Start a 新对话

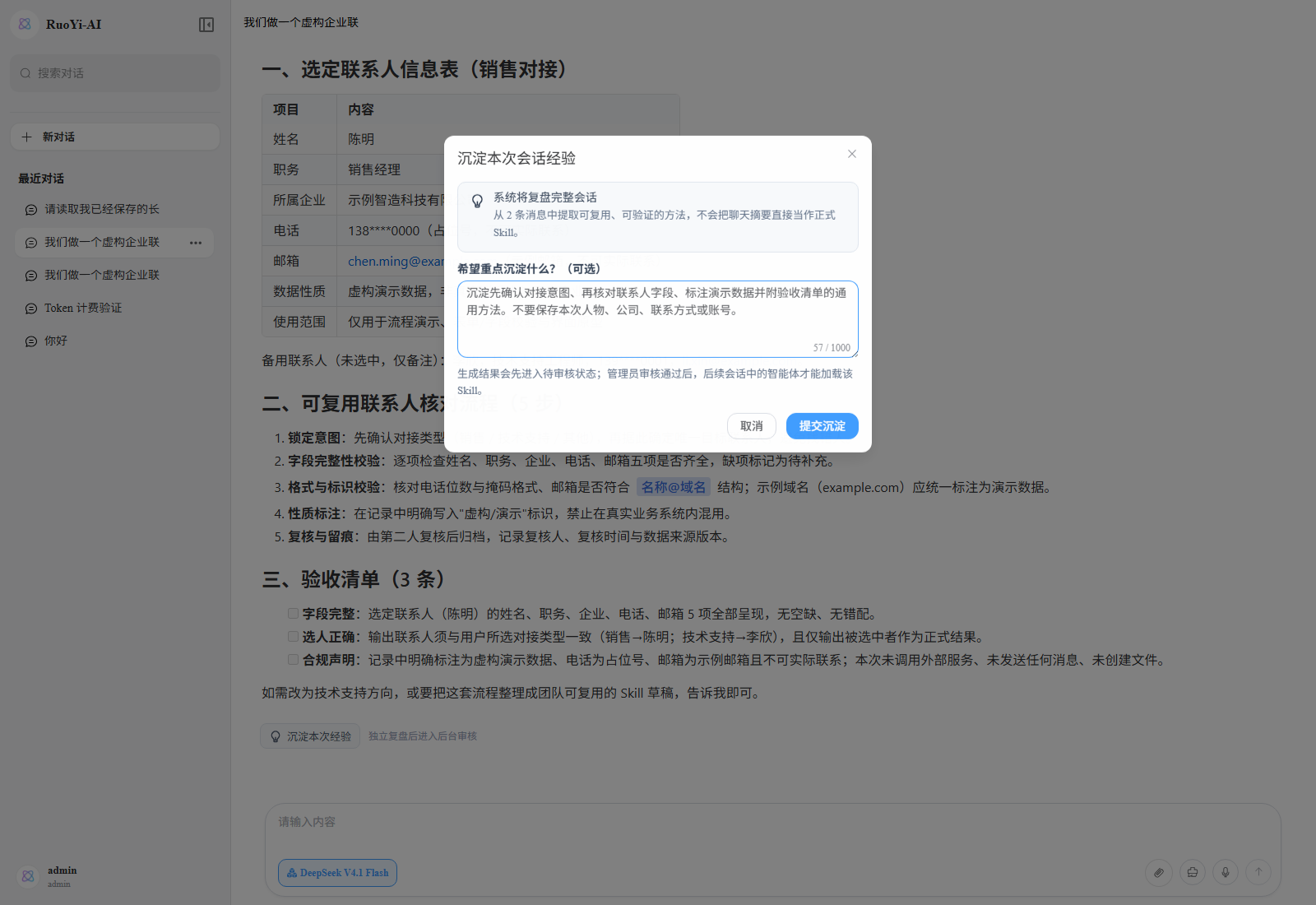tap(115, 137)
